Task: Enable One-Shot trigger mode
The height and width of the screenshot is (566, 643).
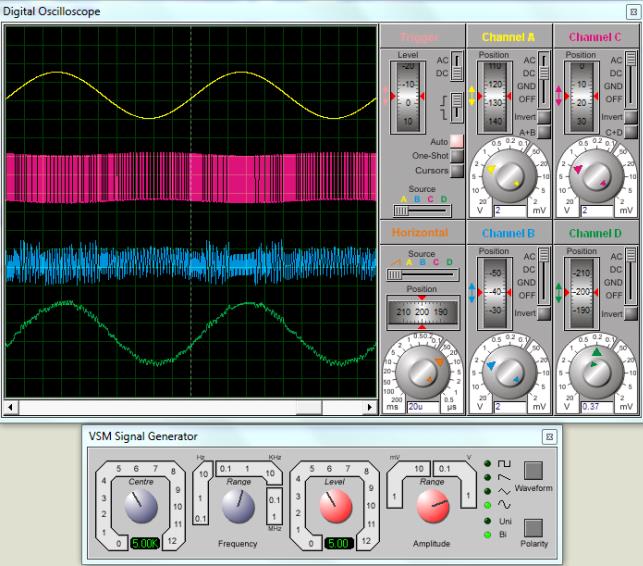Action: click(456, 156)
